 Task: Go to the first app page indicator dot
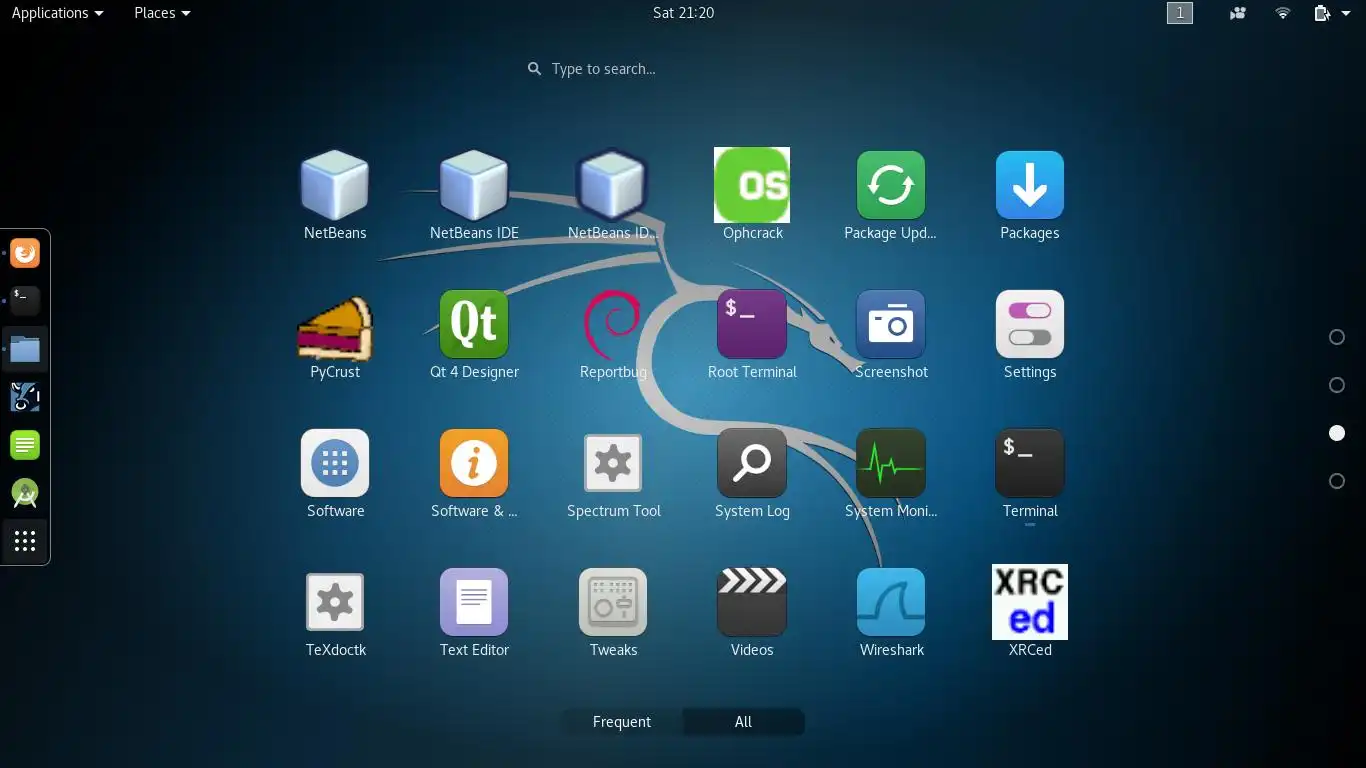tap(1337, 337)
